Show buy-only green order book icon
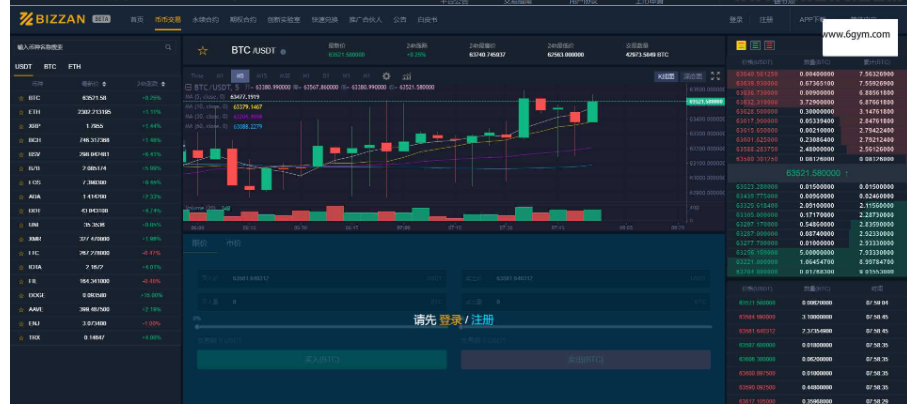The width and height of the screenshot is (907, 404). pos(755,45)
